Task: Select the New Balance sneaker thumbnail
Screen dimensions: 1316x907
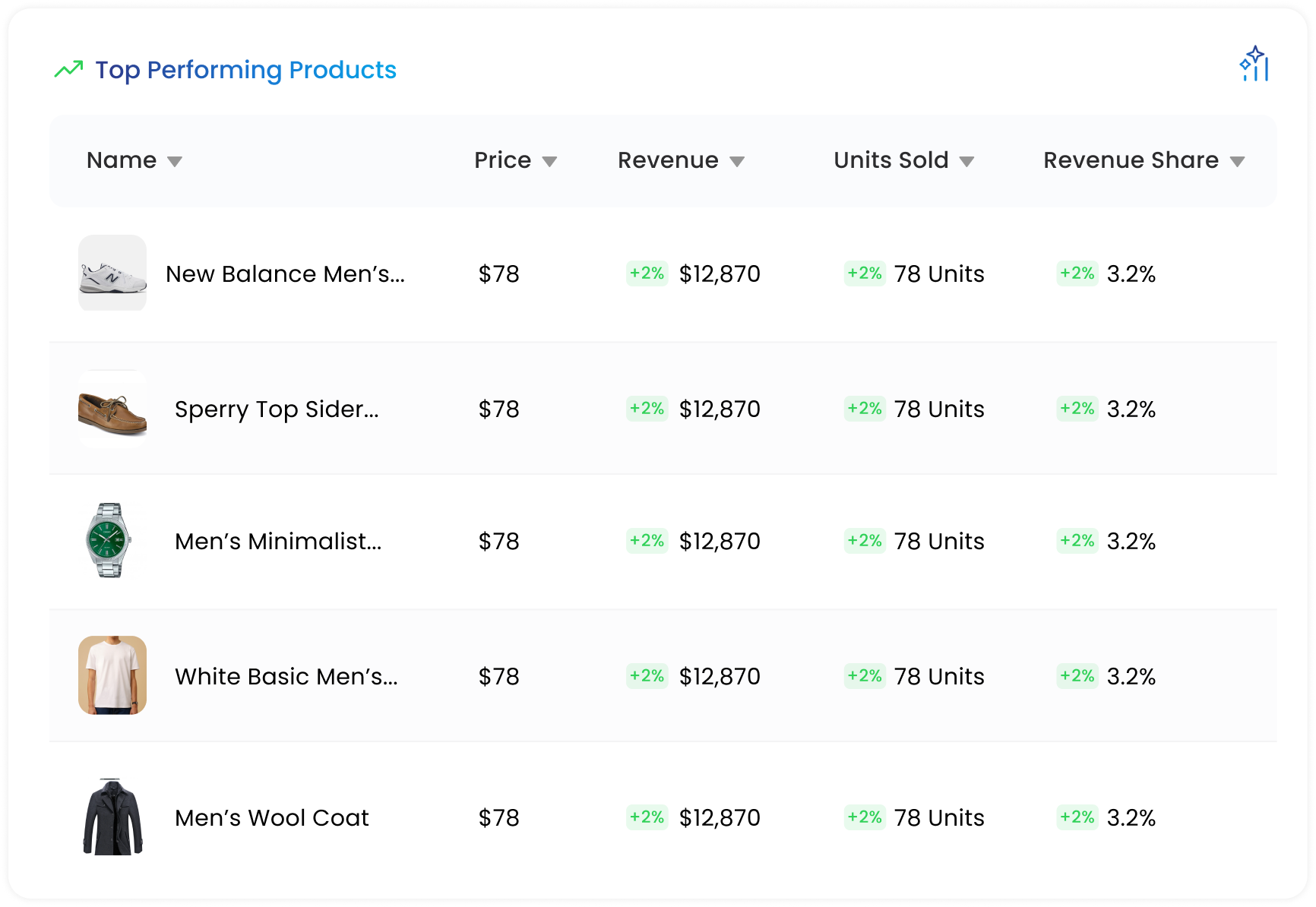Action: pos(112,273)
